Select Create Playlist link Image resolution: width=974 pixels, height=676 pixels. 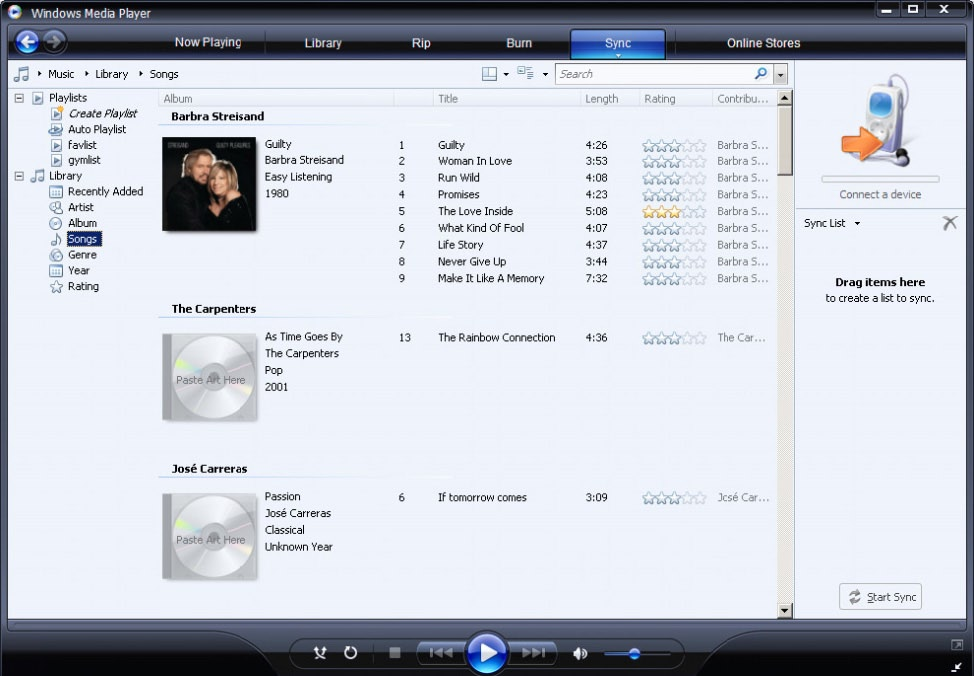102,113
